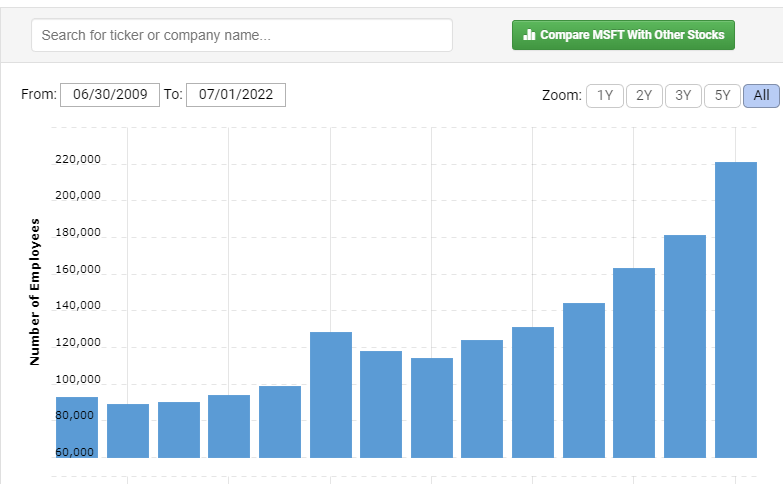
Task: Click the From date field 06/30/2009
Action: coord(110,95)
